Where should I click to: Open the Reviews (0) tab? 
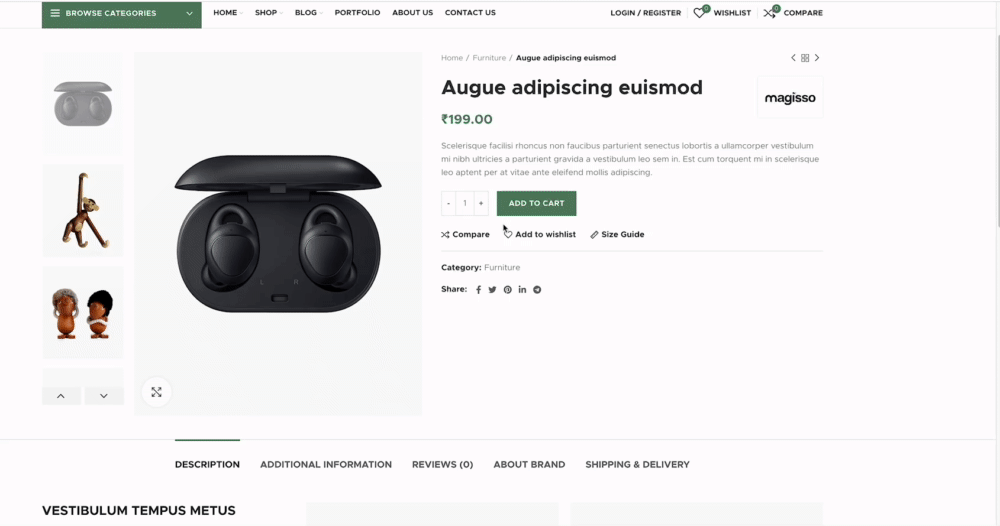[443, 465]
